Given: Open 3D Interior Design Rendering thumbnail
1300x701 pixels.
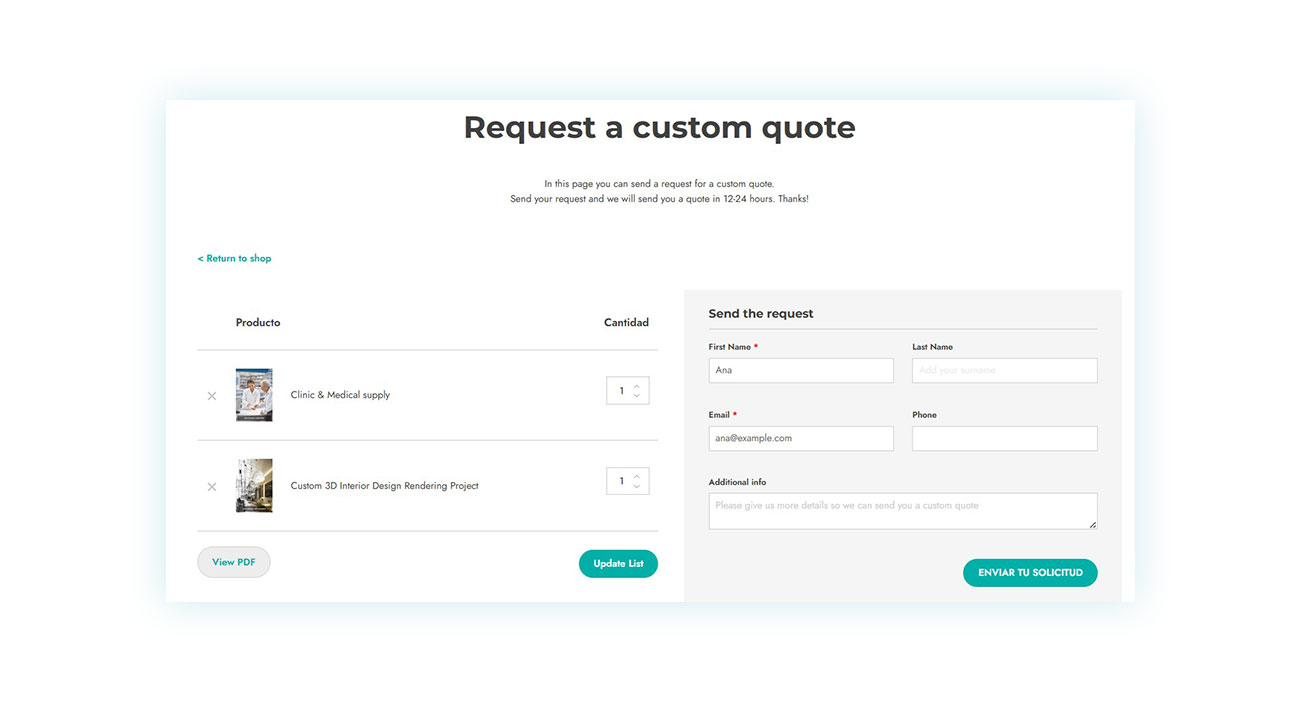Looking at the screenshot, I should coord(254,486).
